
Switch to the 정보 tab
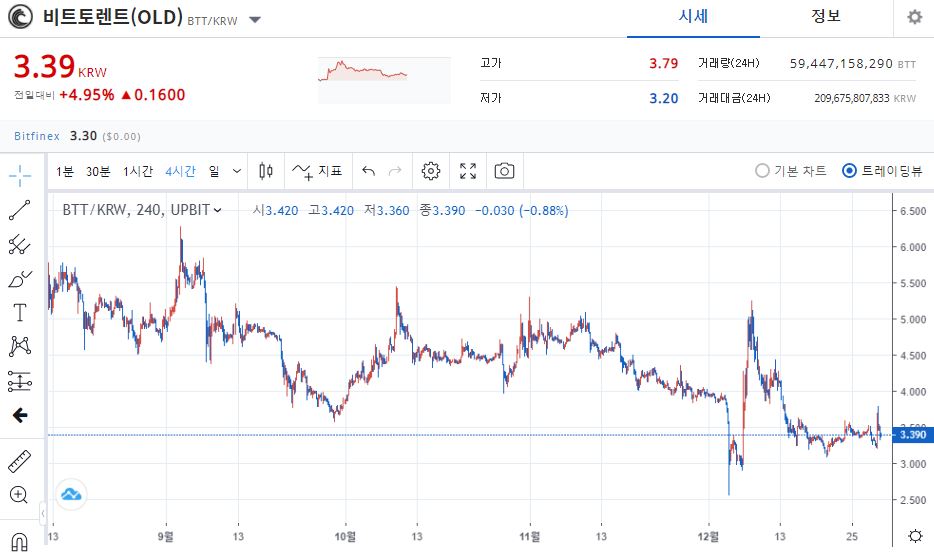tap(826, 17)
